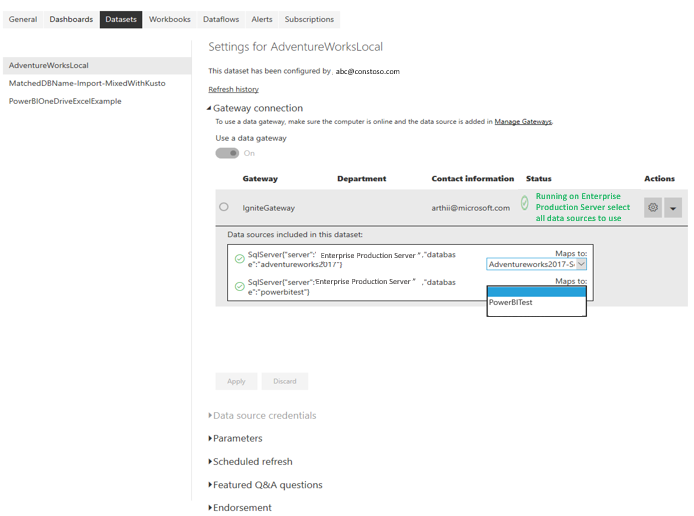
Task: Click the check icon beside adventureworks2017 source
Action: coord(239,259)
